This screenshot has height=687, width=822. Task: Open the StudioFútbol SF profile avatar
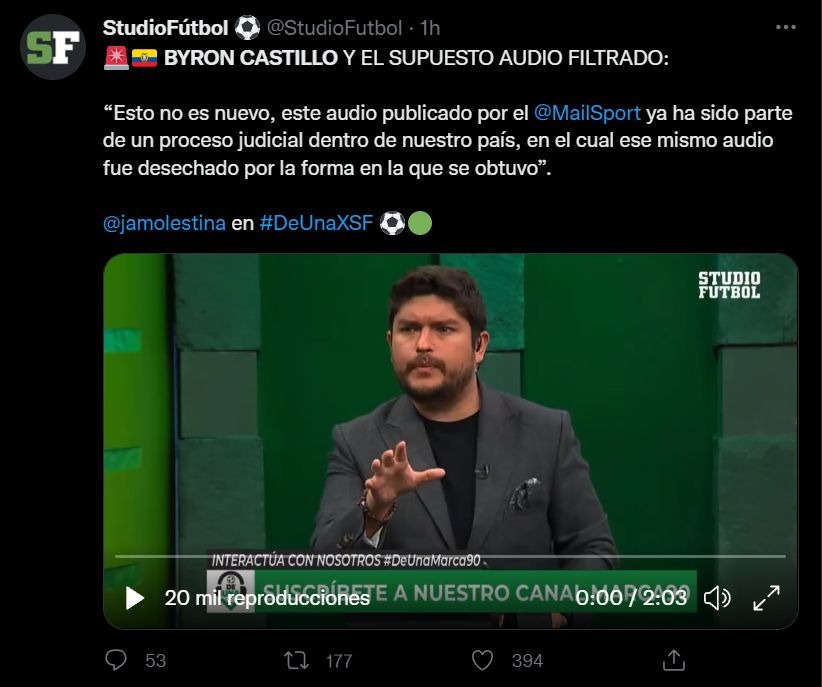(52, 47)
